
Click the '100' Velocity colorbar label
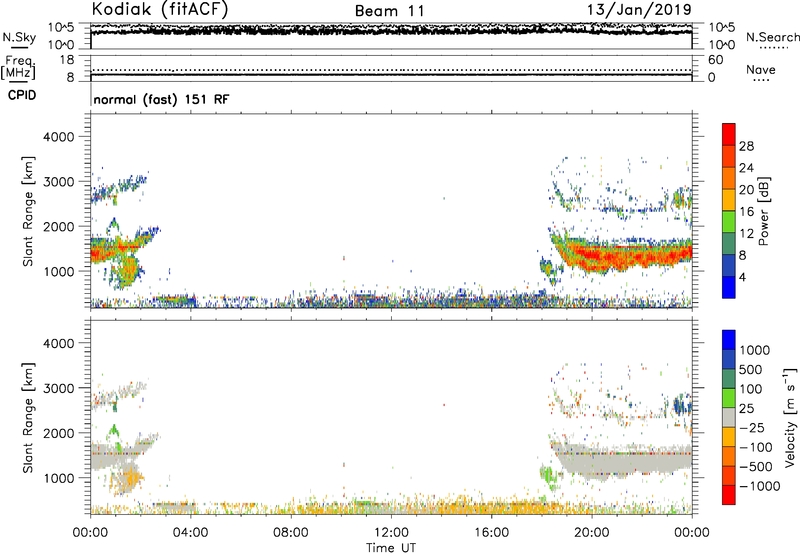click(751, 389)
